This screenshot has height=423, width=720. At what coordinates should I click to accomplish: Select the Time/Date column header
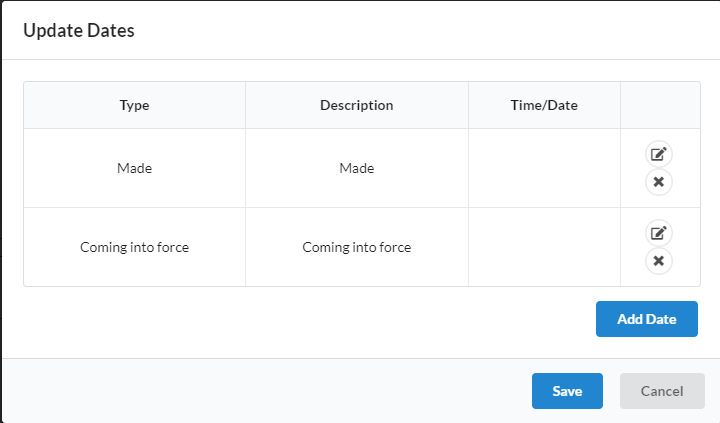pos(544,105)
